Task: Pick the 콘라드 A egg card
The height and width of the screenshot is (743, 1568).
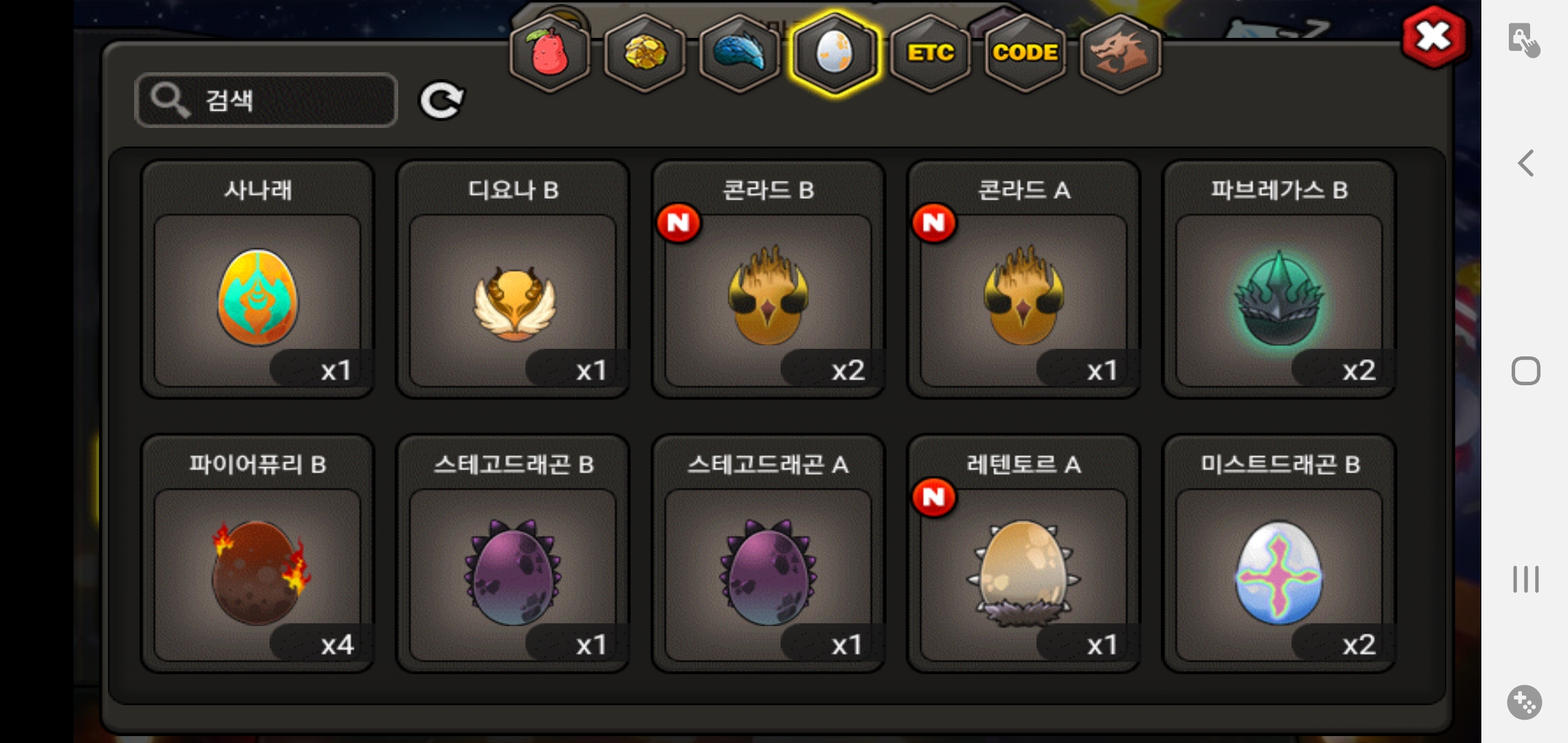Action: click(x=1024, y=279)
